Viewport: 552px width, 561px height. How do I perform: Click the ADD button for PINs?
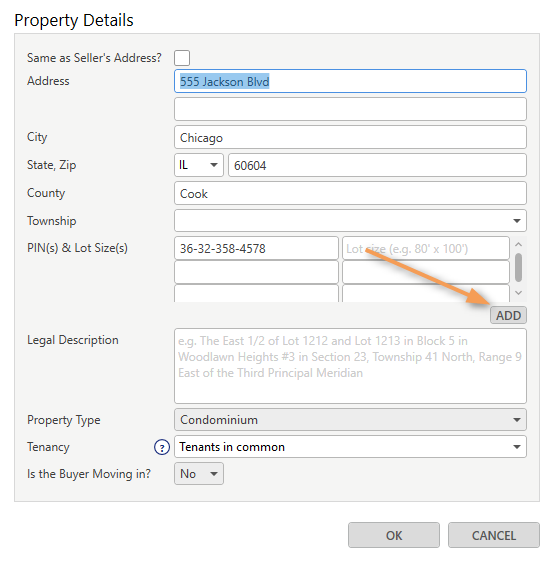508,315
